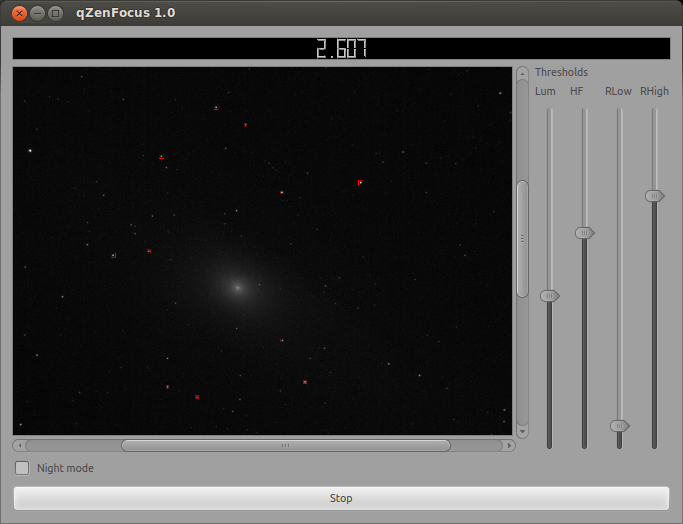683x524 pixels.
Task: Click the focus value display 2.607
Action: 342,48
